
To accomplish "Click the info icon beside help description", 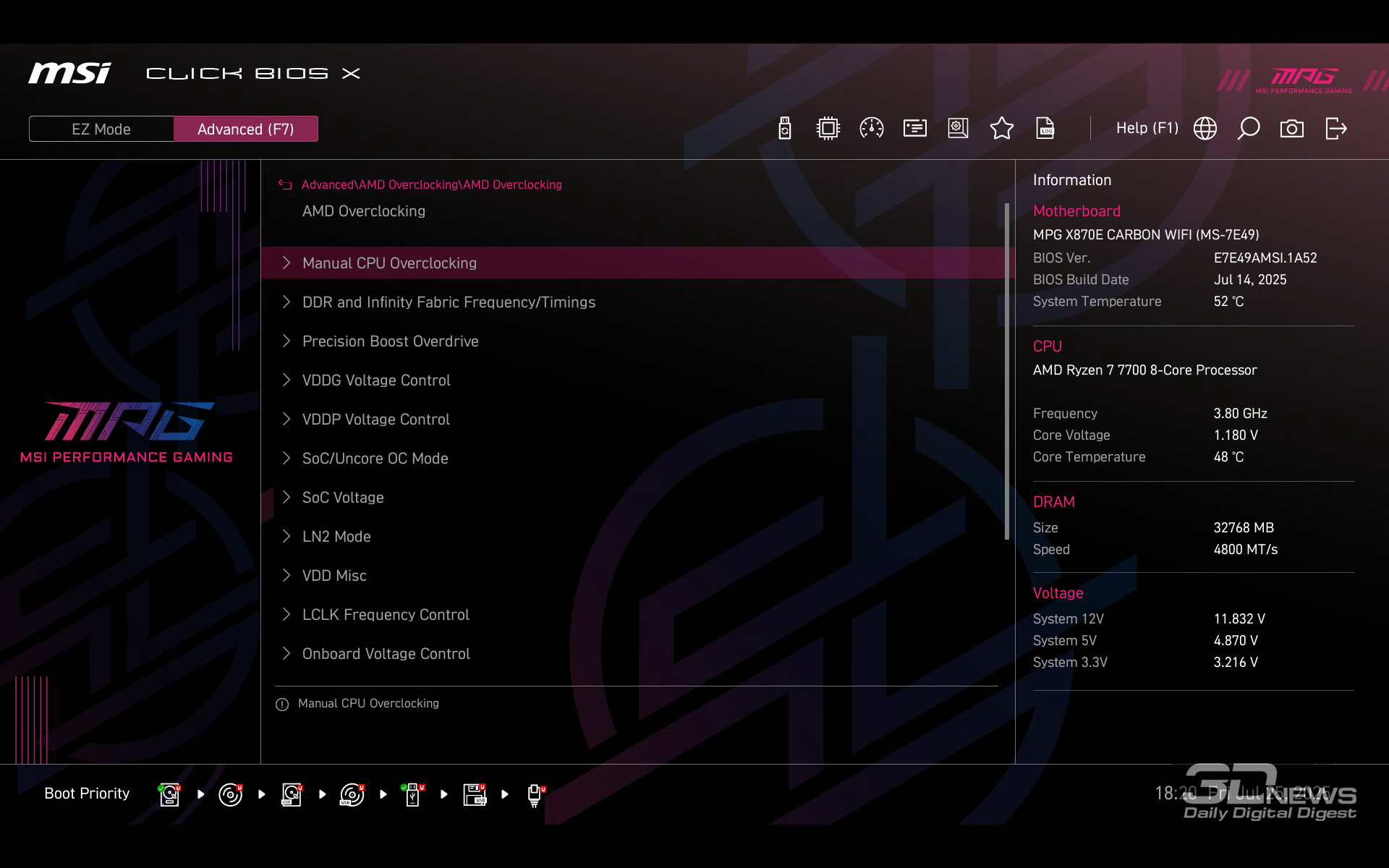I will coord(282,705).
